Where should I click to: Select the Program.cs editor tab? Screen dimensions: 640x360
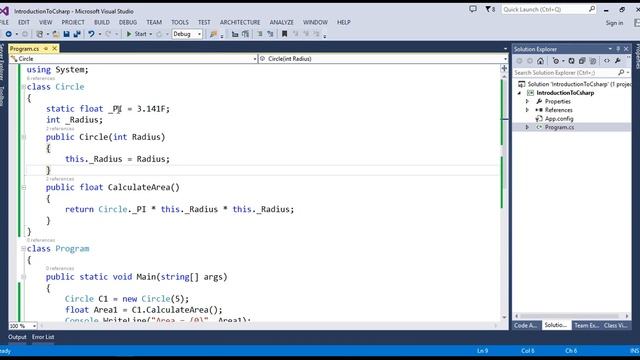(24, 49)
